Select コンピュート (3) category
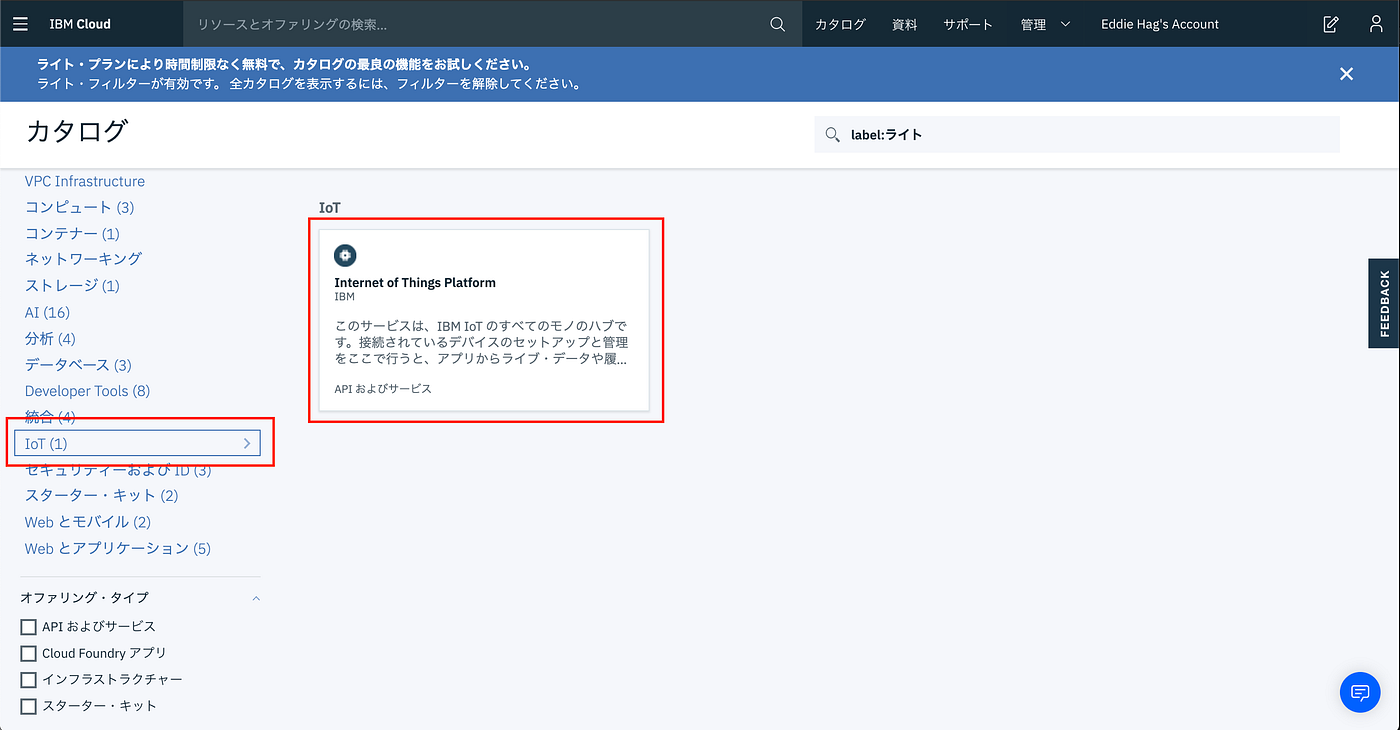The height and width of the screenshot is (730, 1400). 79,207
